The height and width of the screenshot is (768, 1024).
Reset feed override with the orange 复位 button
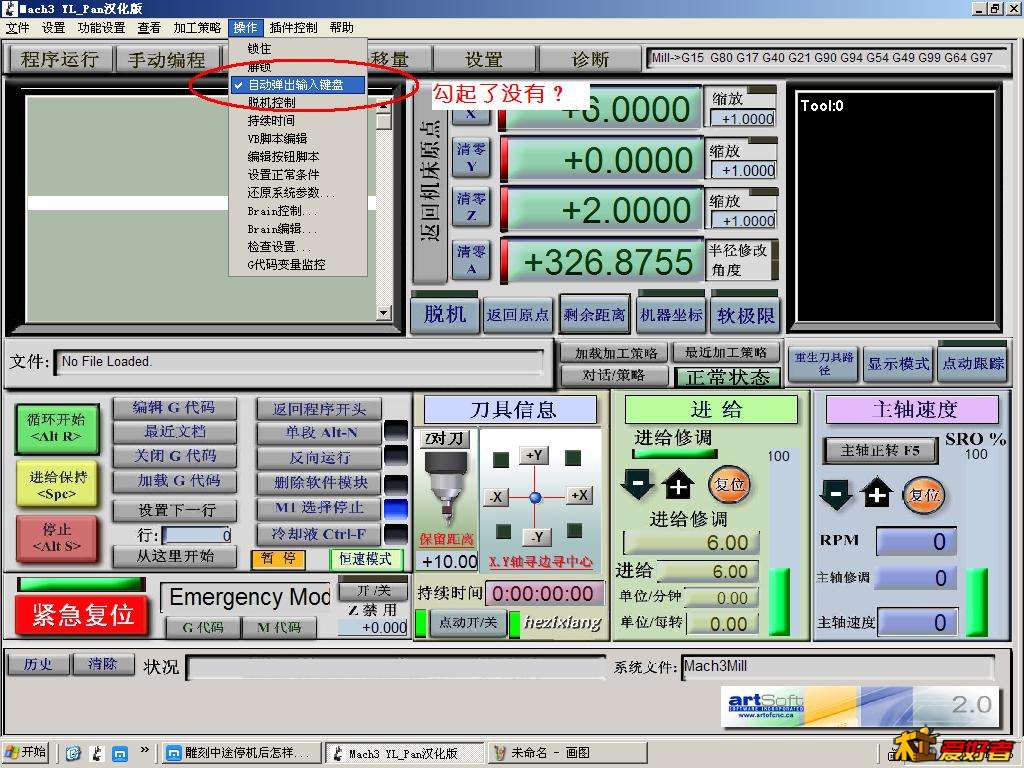click(x=729, y=485)
